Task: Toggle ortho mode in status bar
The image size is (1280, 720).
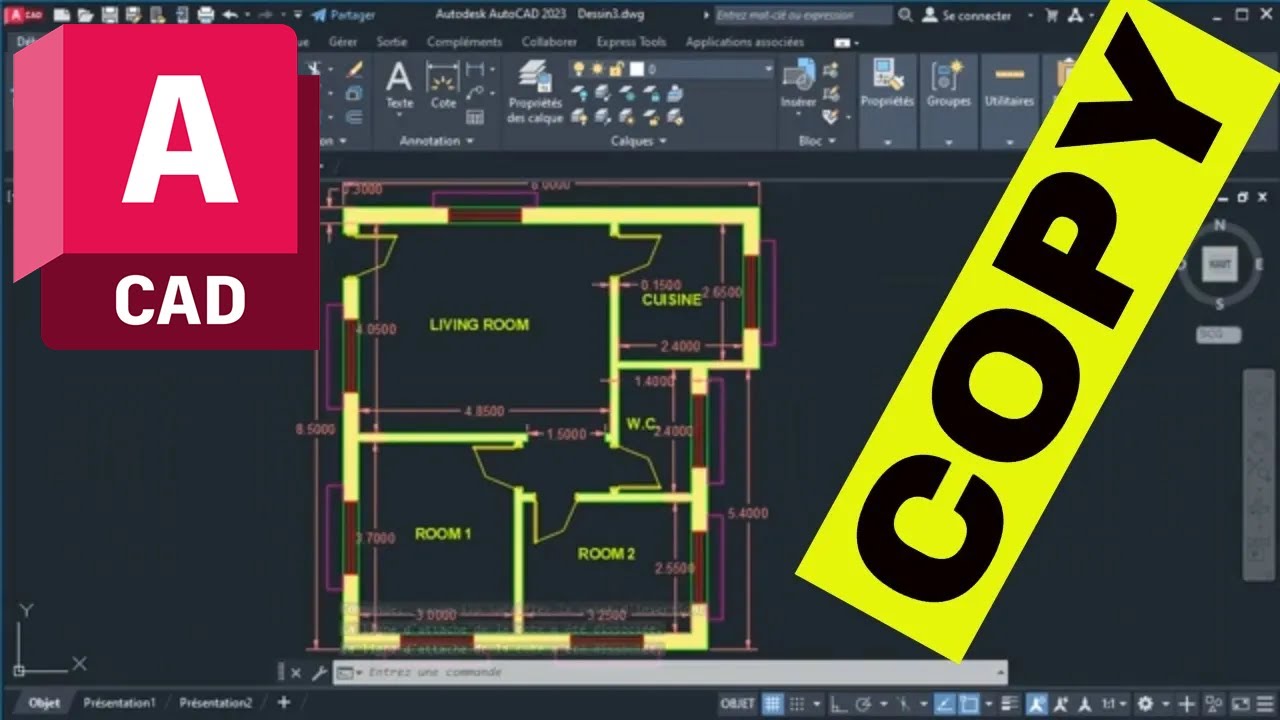Action: click(x=839, y=704)
